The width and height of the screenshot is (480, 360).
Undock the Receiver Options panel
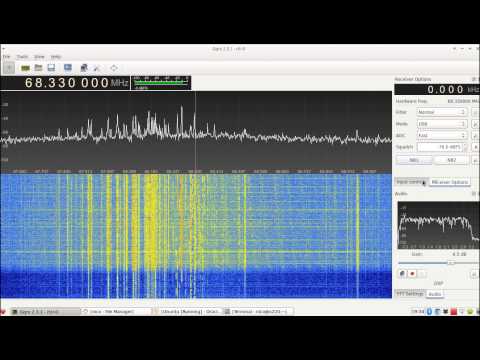pos(474,79)
